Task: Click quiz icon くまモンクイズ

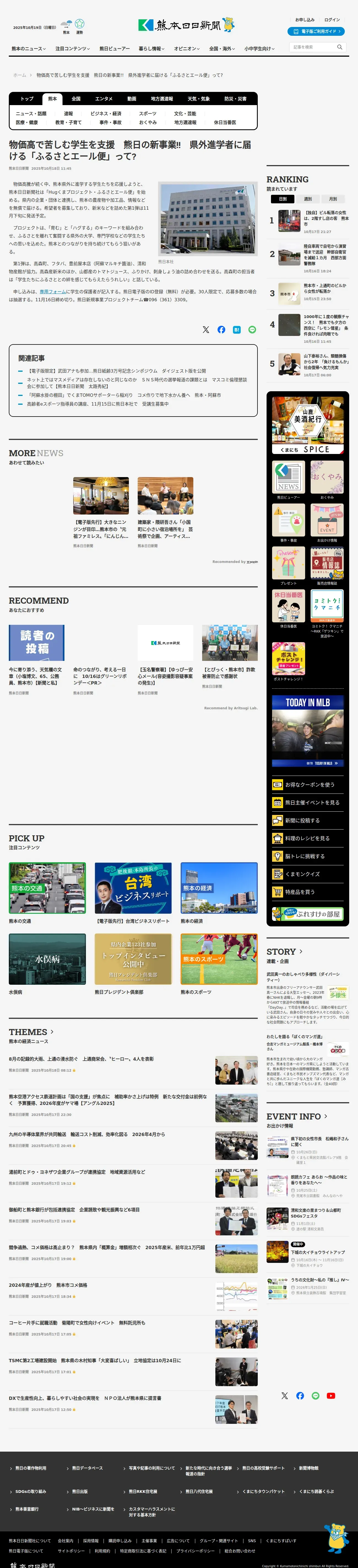Action: point(277,874)
